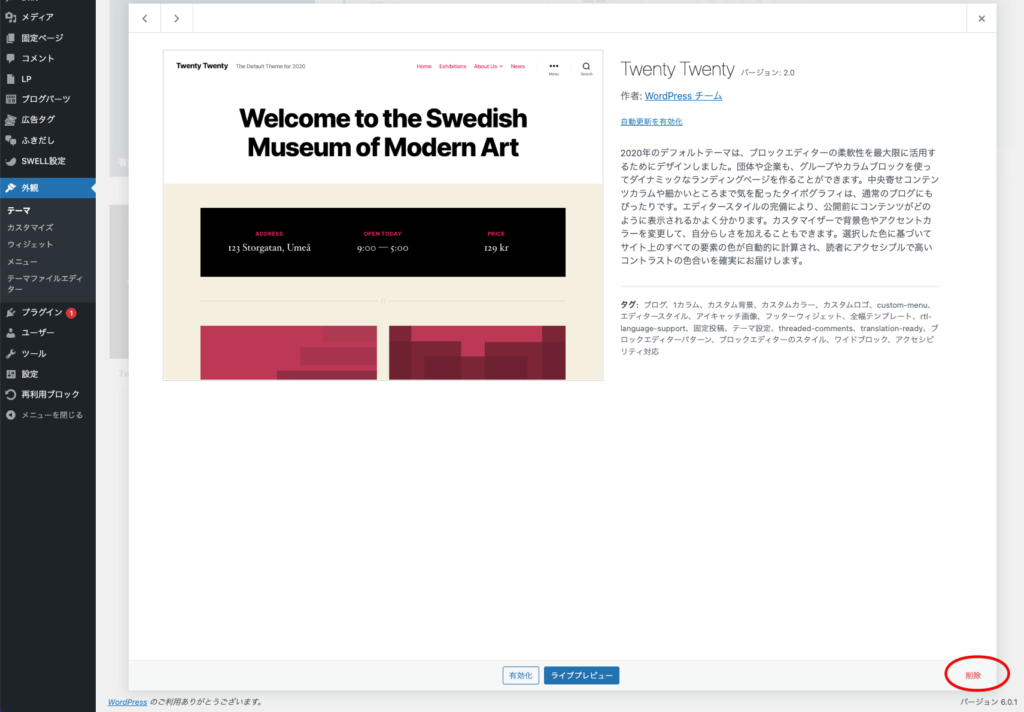This screenshot has width=1024, height=712.
Task: Click the 広告タグ icon in sidebar
Action: 10,120
